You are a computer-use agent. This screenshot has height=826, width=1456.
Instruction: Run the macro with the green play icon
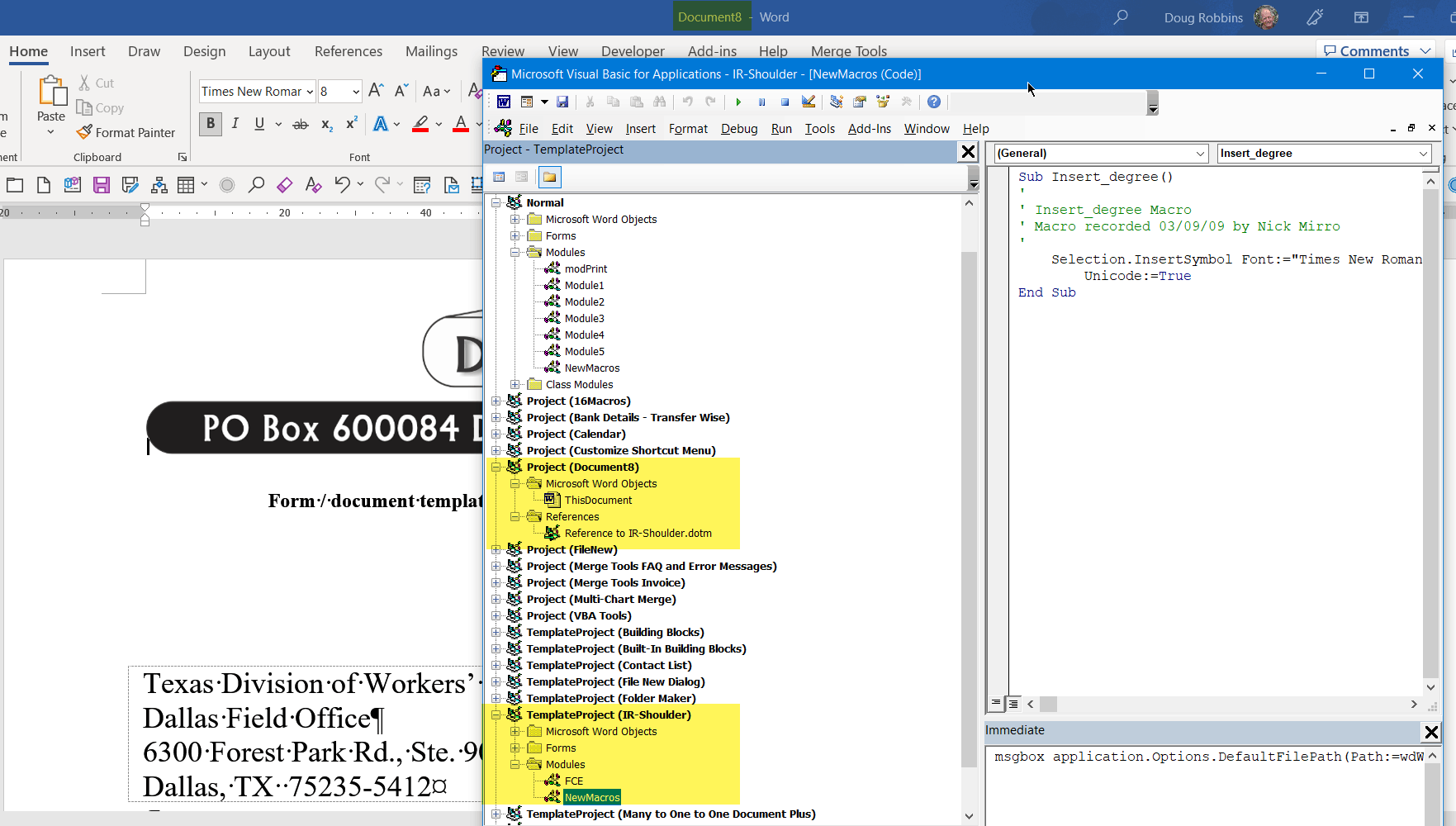click(x=738, y=102)
